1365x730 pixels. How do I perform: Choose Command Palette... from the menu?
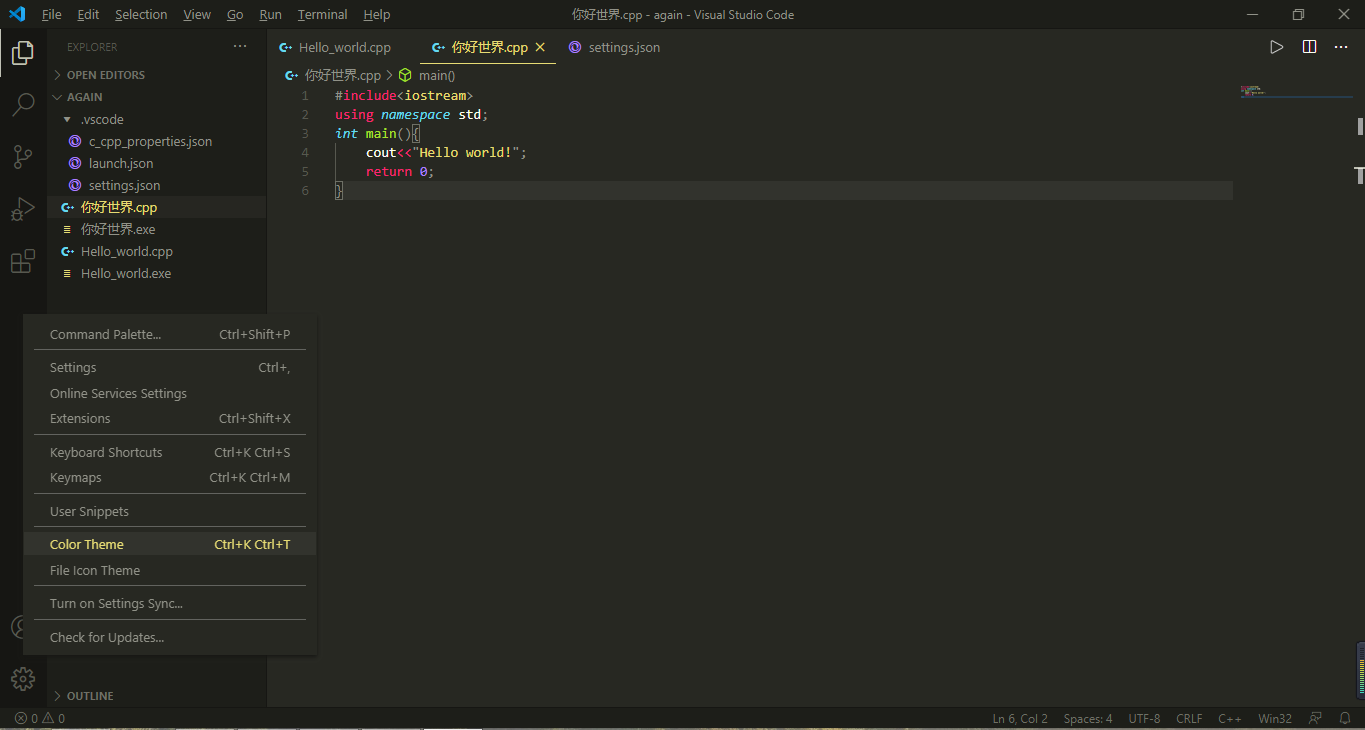[170, 335]
